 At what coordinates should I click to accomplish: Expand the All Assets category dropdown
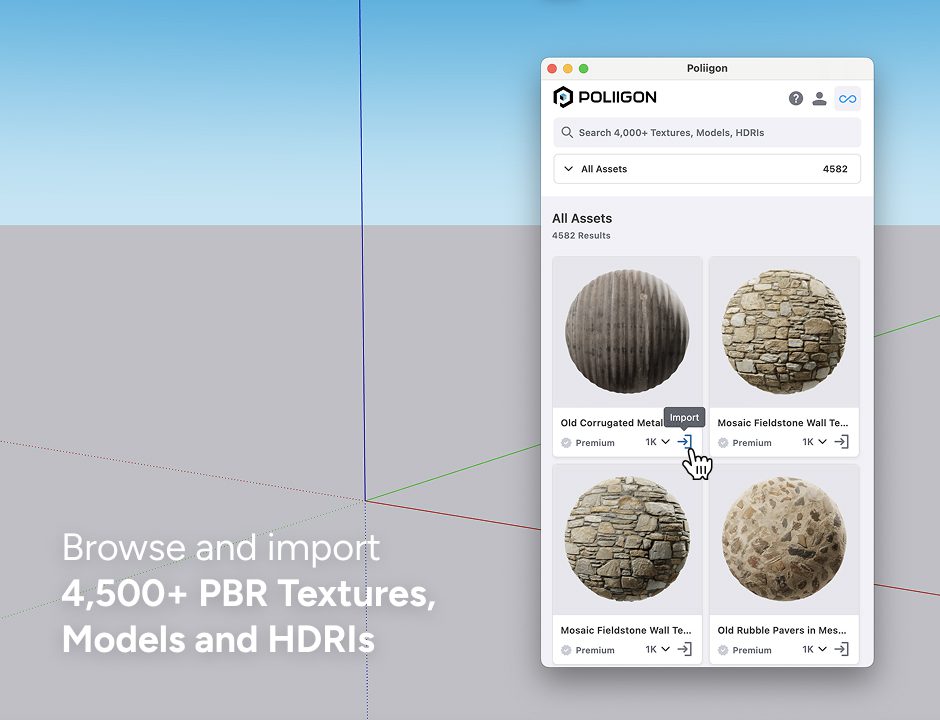707,169
